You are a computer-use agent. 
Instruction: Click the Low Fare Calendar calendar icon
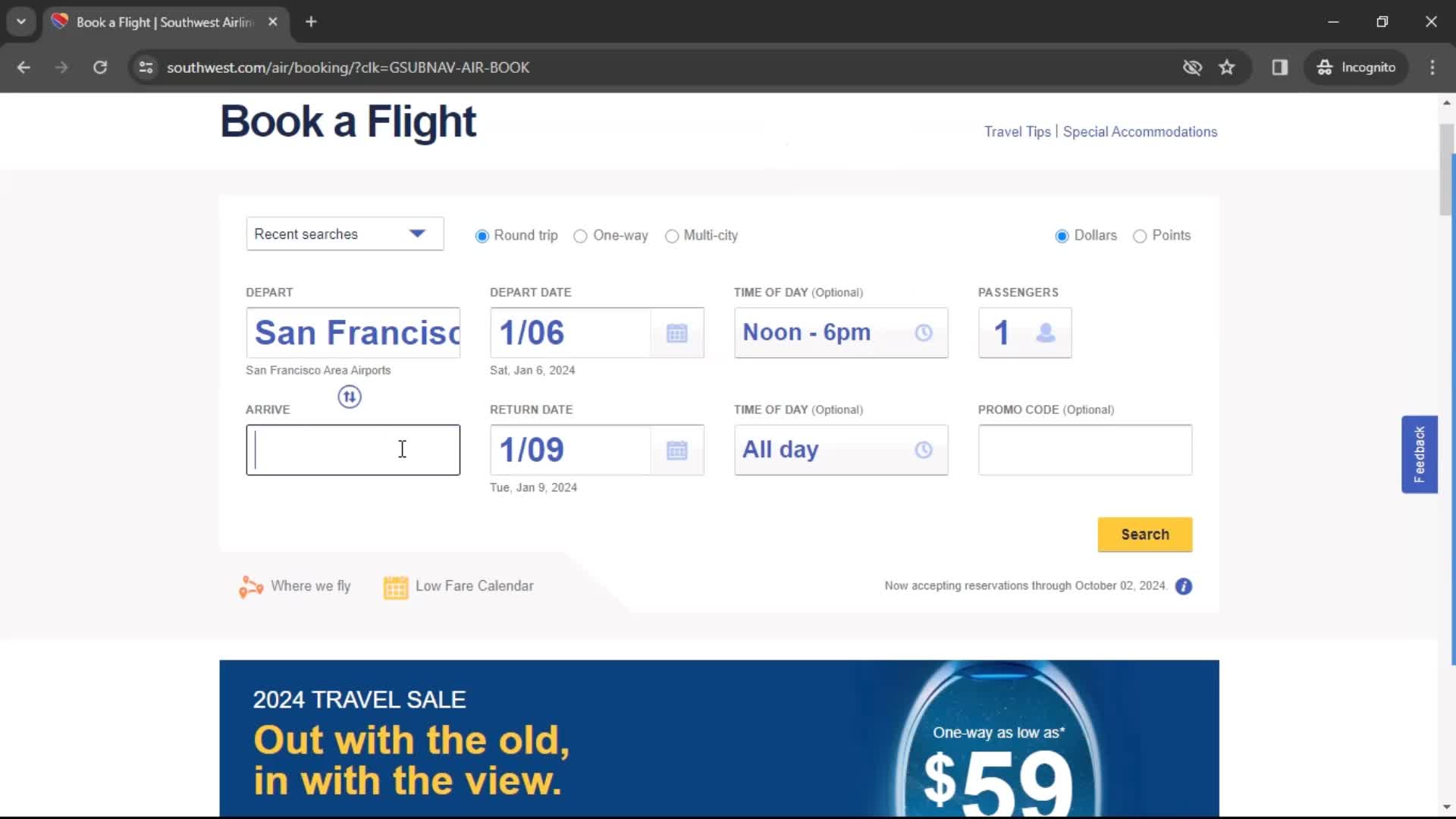pos(396,586)
